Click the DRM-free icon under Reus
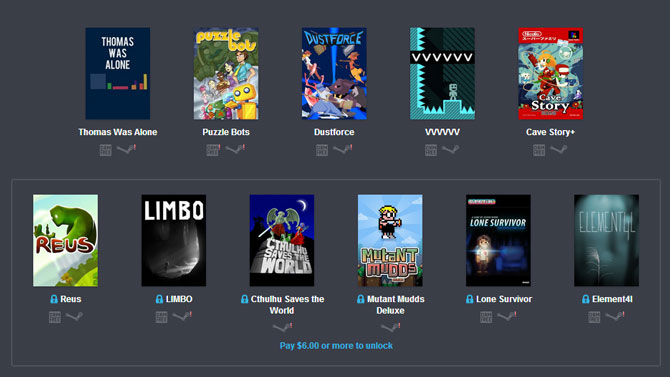Viewport: 670px width, 377px height. click(55, 317)
